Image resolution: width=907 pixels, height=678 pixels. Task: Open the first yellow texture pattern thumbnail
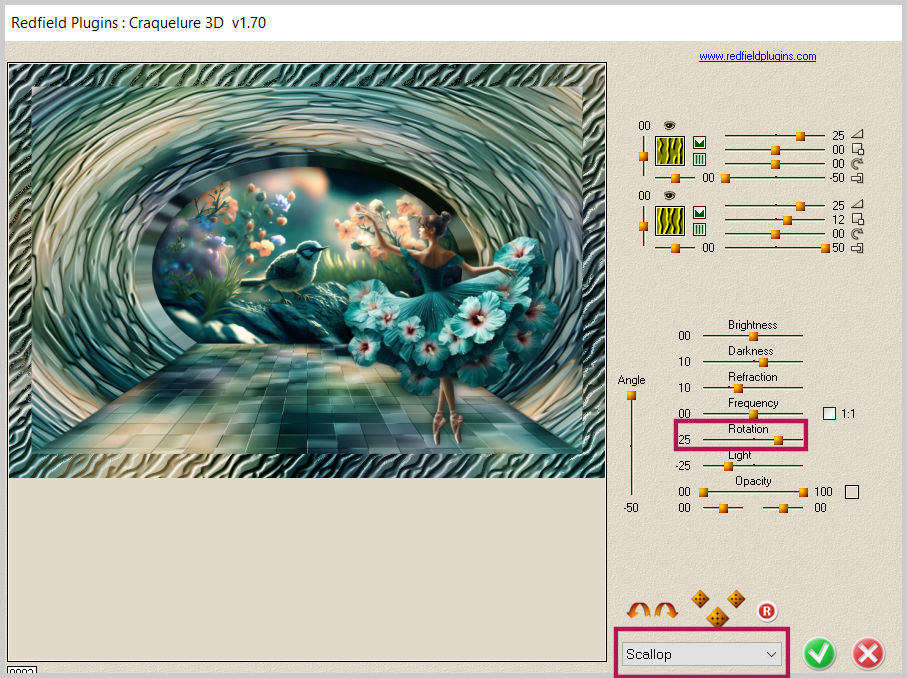(670, 151)
